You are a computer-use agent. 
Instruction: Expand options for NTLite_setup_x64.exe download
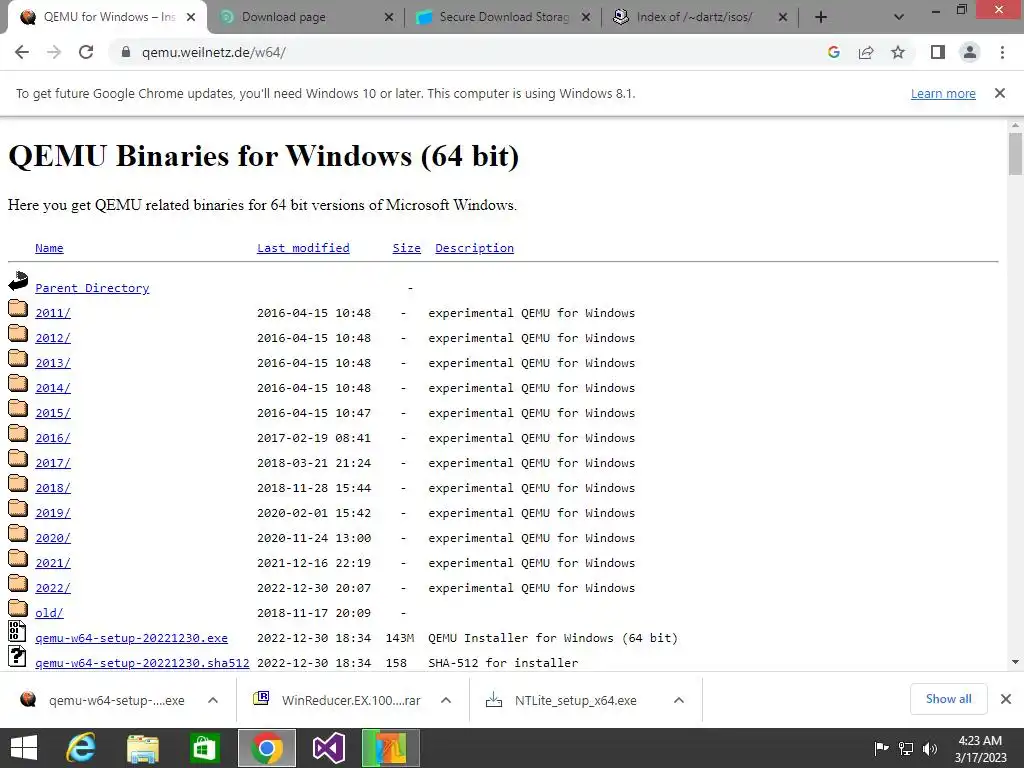tap(679, 700)
